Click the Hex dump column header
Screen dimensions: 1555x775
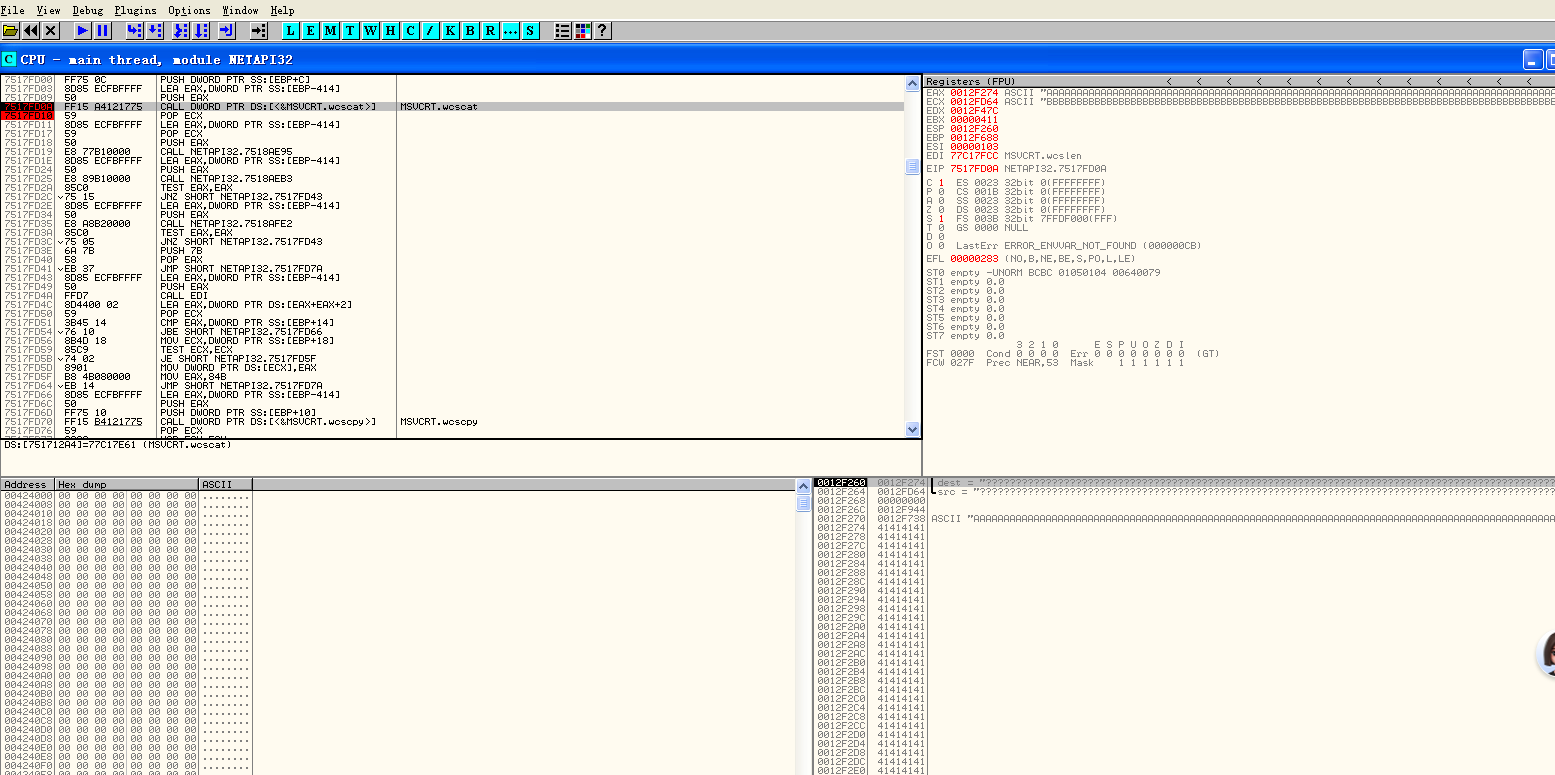point(126,484)
